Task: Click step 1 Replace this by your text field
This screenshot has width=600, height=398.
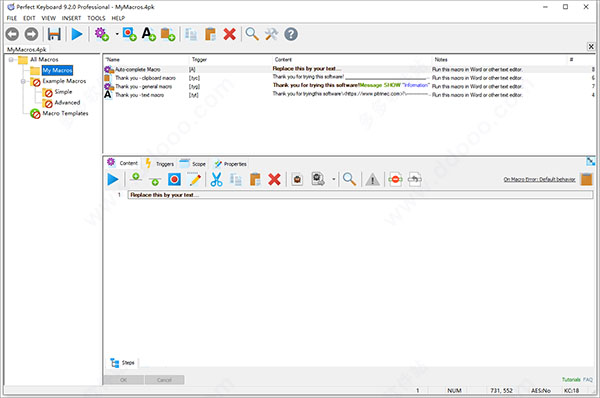Action: point(360,195)
